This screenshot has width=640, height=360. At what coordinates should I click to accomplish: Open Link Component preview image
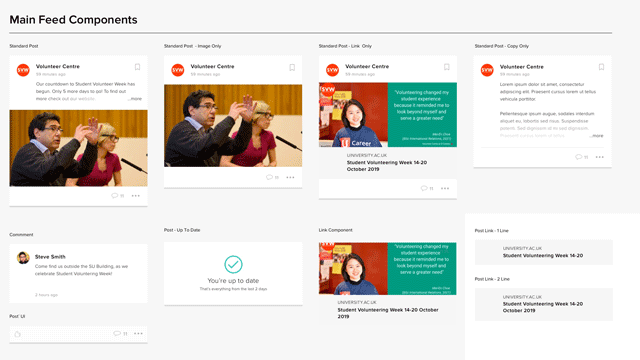click(x=388, y=269)
